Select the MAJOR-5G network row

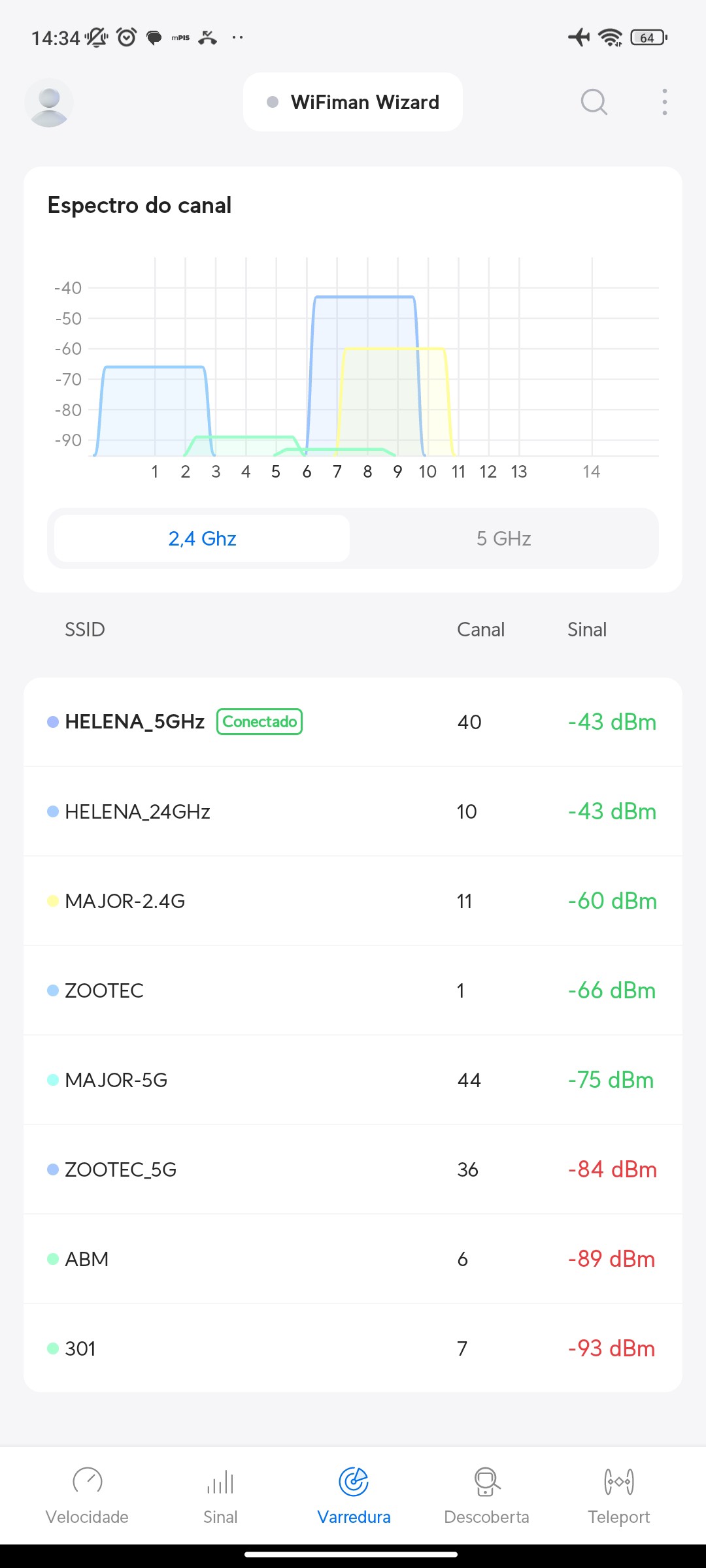click(353, 1080)
